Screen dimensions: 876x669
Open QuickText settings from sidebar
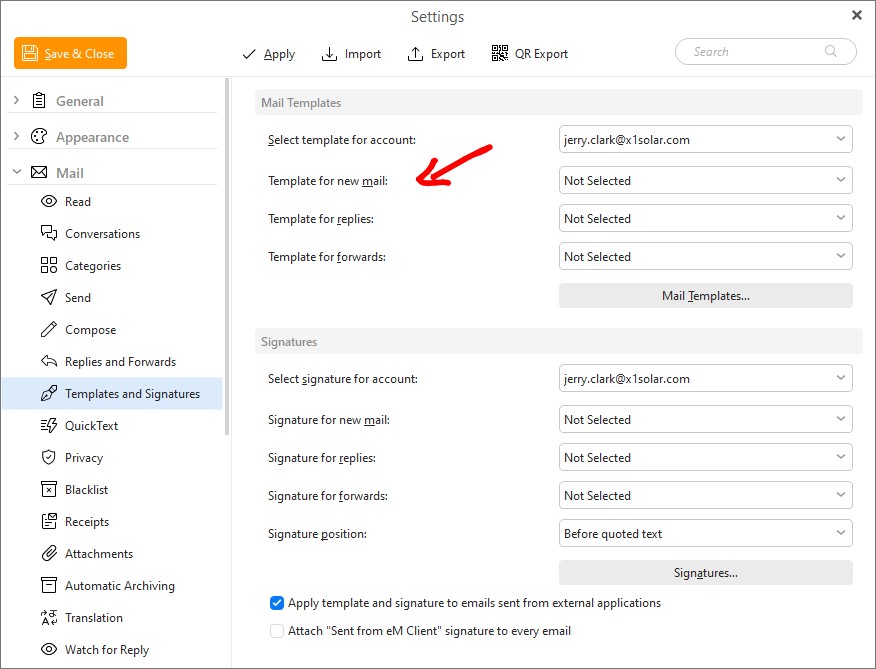click(x=91, y=426)
